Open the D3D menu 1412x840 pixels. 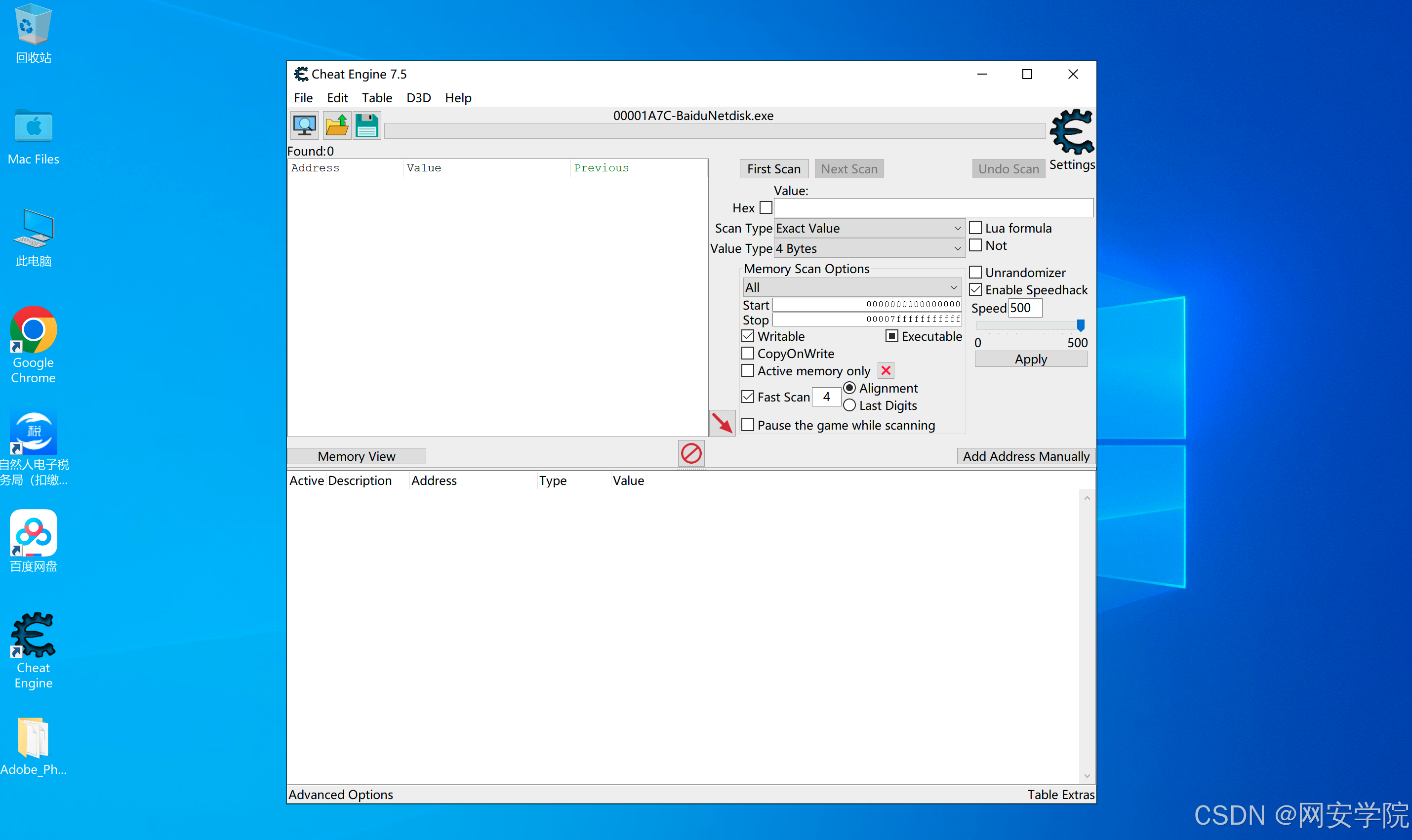click(418, 98)
